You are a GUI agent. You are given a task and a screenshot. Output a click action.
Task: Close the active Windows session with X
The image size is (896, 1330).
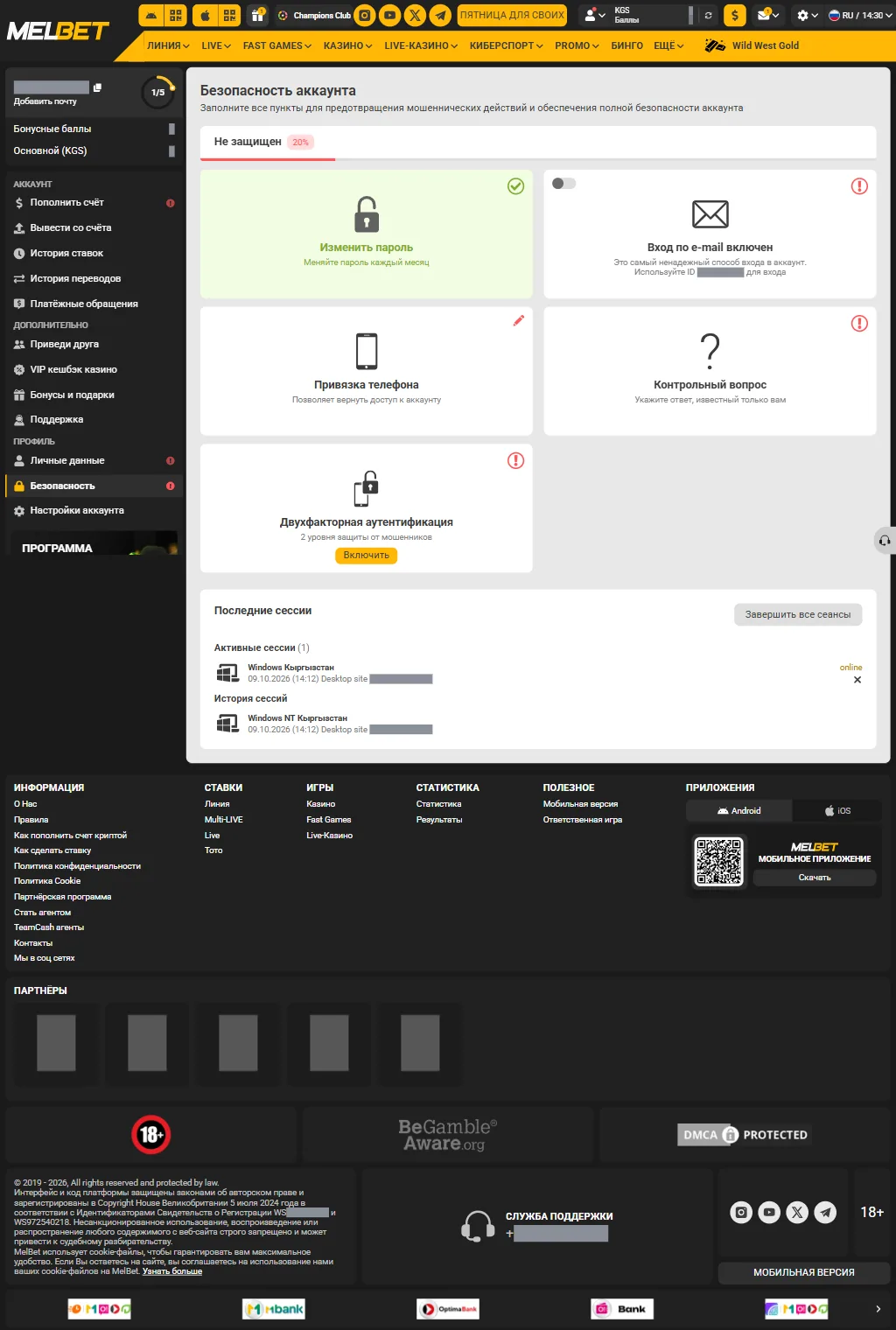pos(857,680)
